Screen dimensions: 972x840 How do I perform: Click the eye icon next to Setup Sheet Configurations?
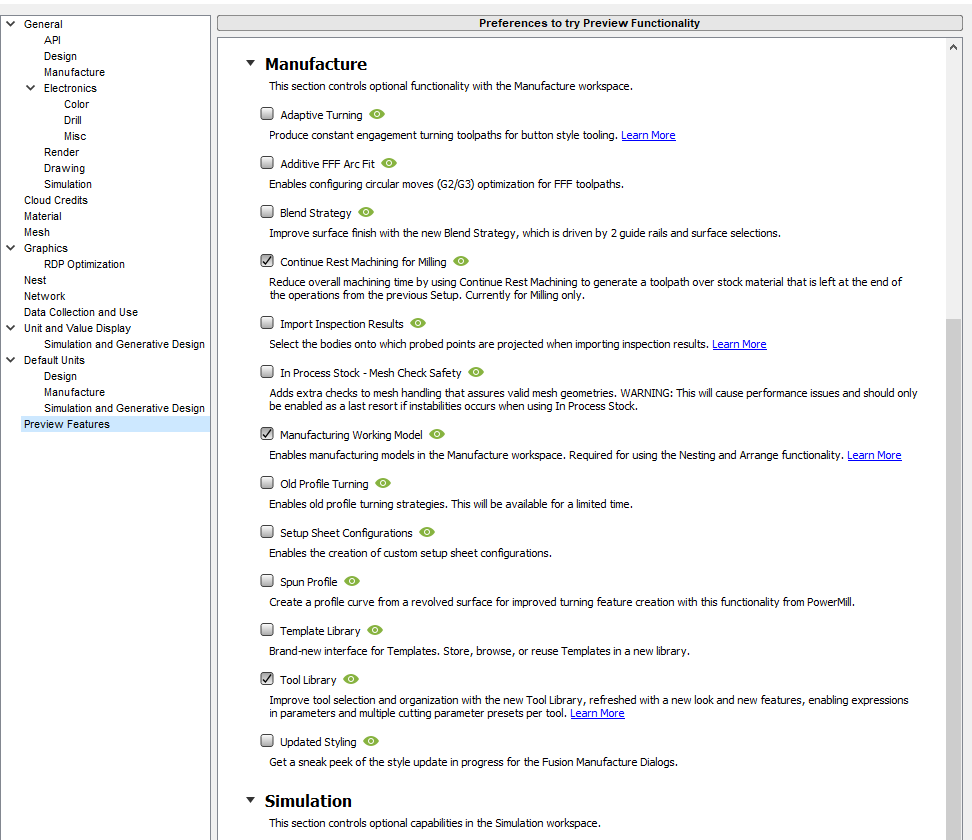pyautogui.click(x=427, y=532)
